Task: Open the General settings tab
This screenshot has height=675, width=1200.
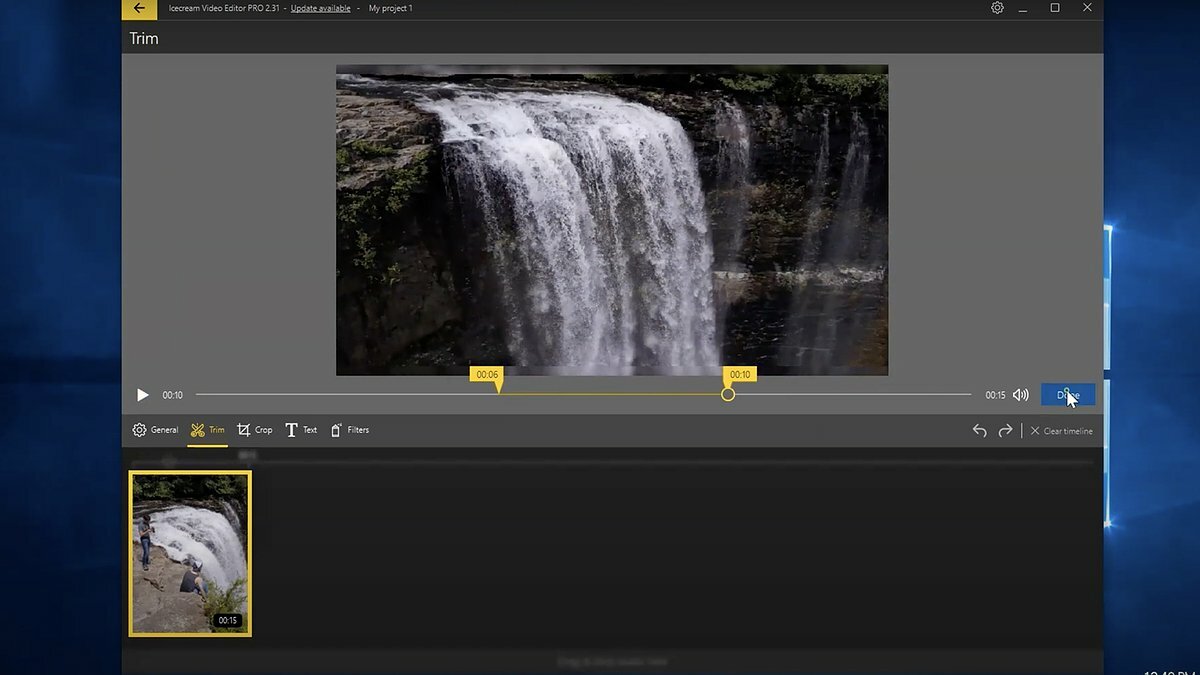Action: coord(155,430)
